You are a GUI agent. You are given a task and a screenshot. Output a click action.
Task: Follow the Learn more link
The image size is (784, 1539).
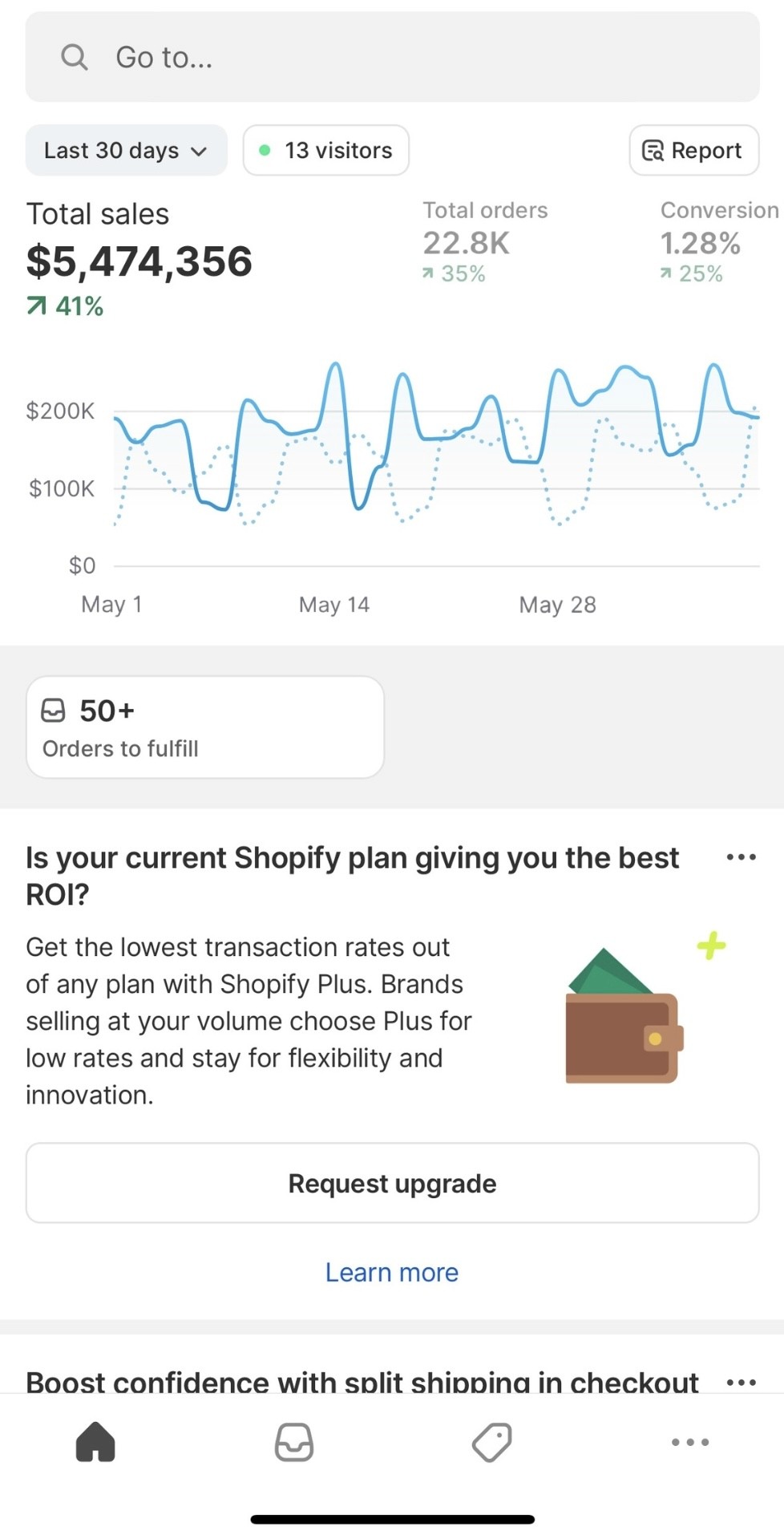tap(392, 1272)
